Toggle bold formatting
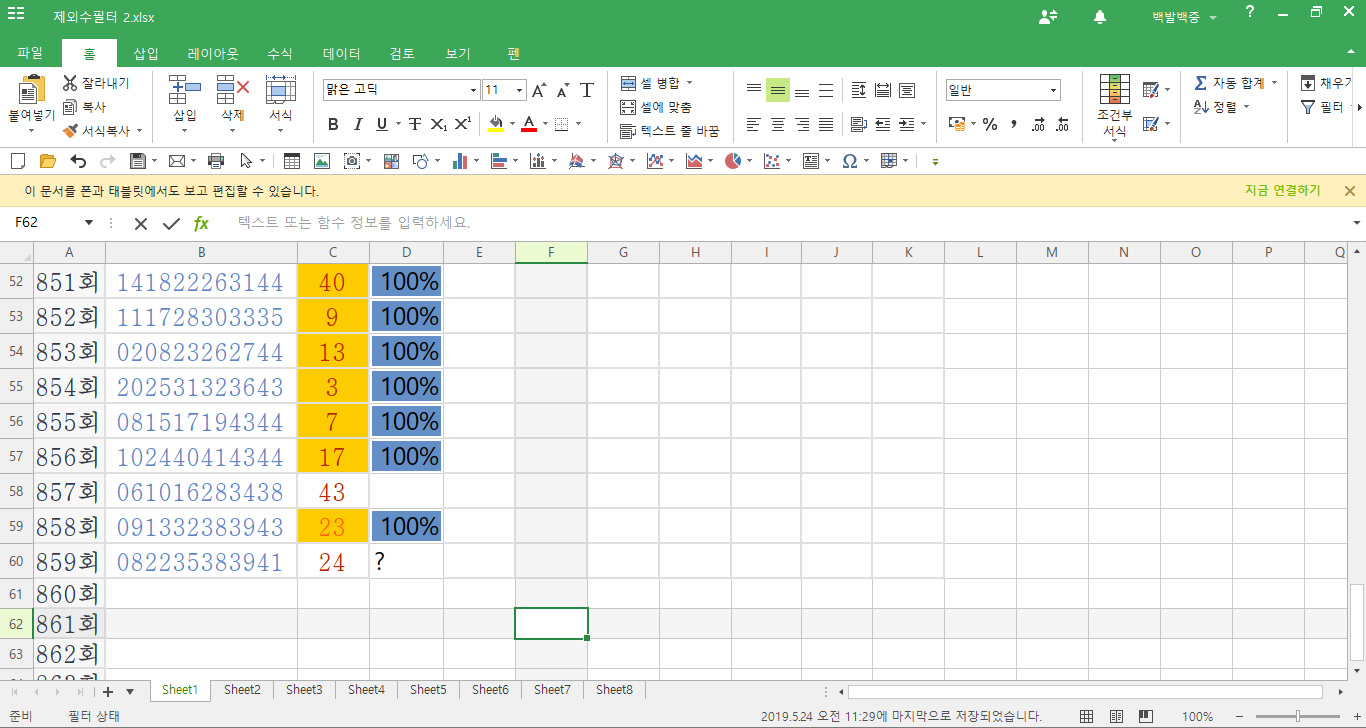 coord(333,124)
